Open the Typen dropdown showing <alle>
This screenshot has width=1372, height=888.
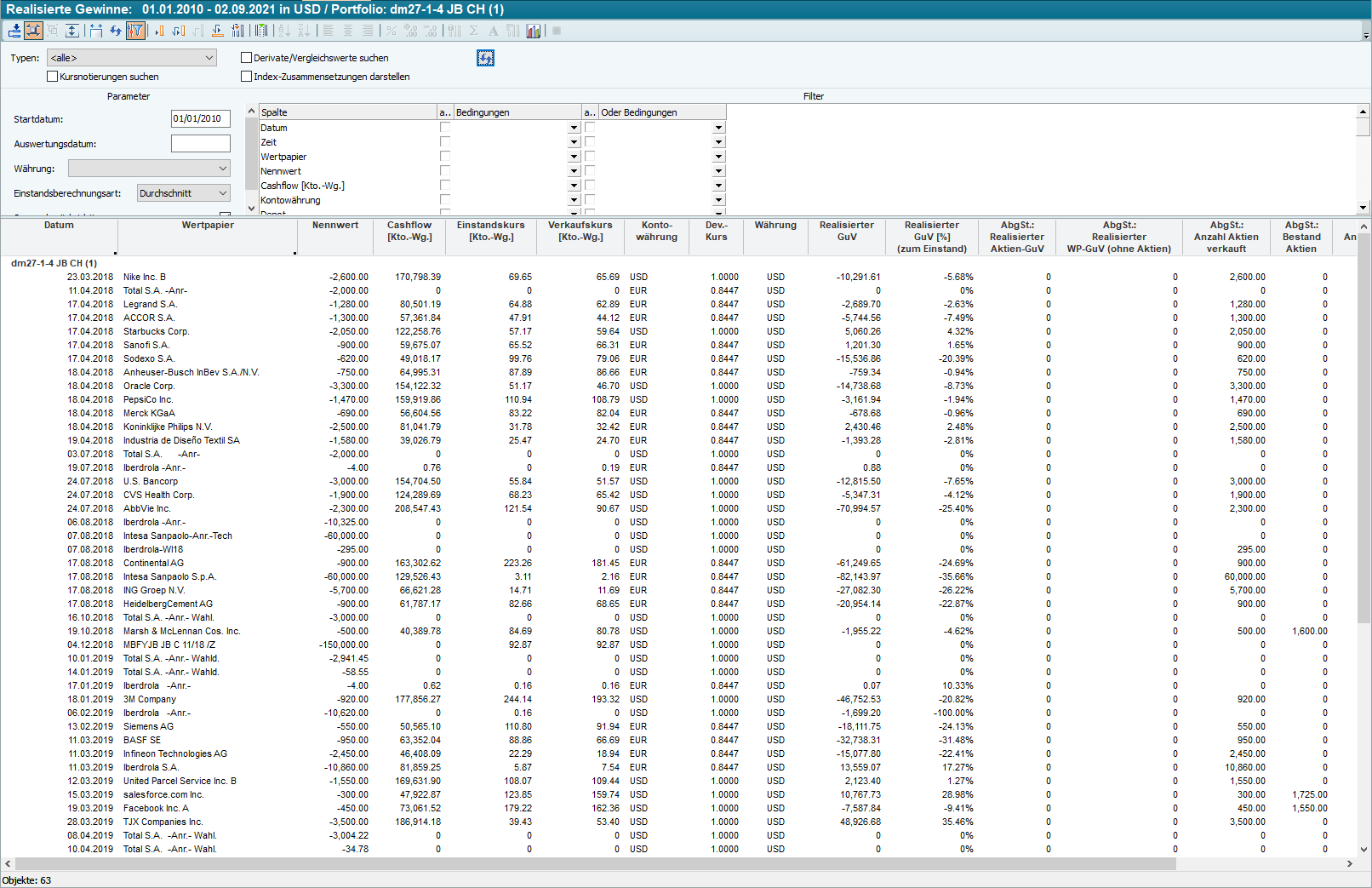(132, 58)
